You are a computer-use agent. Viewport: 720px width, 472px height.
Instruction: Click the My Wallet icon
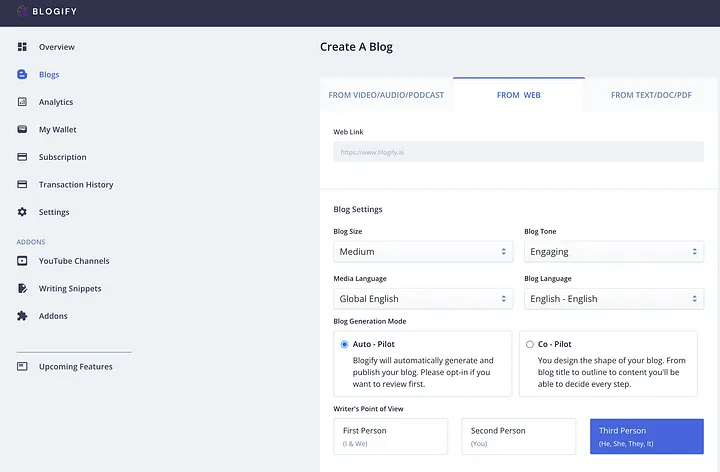tap(22, 129)
